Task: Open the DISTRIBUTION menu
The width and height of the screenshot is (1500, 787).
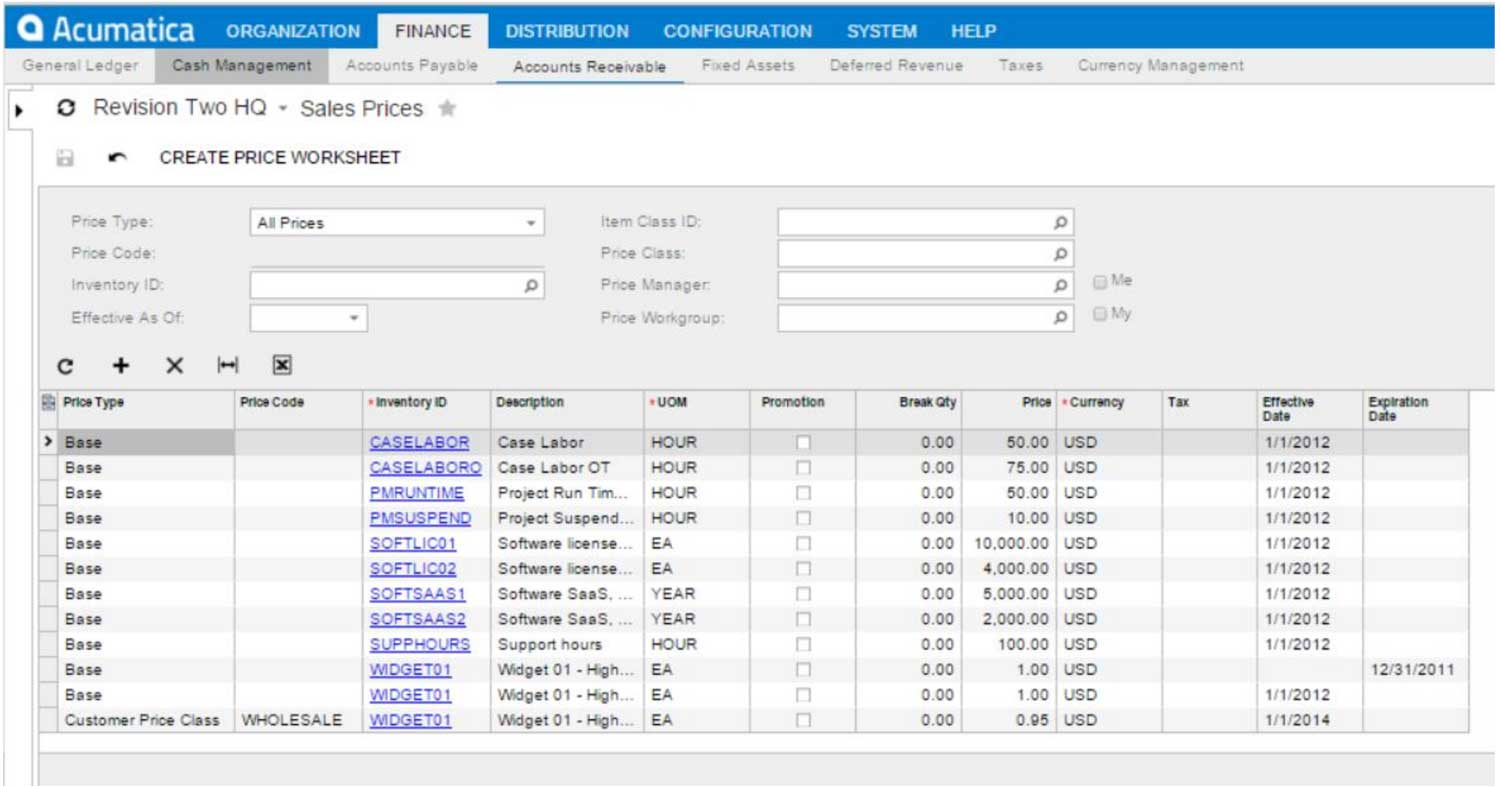Action: pyautogui.click(x=567, y=32)
